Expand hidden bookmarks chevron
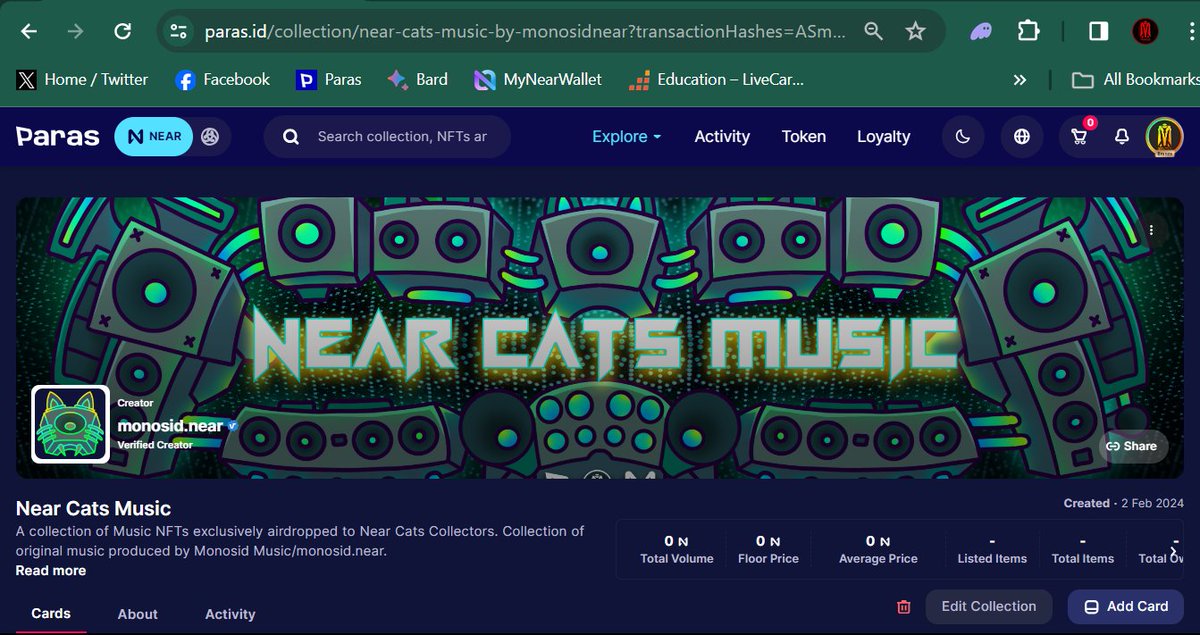 click(x=1019, y=79)
